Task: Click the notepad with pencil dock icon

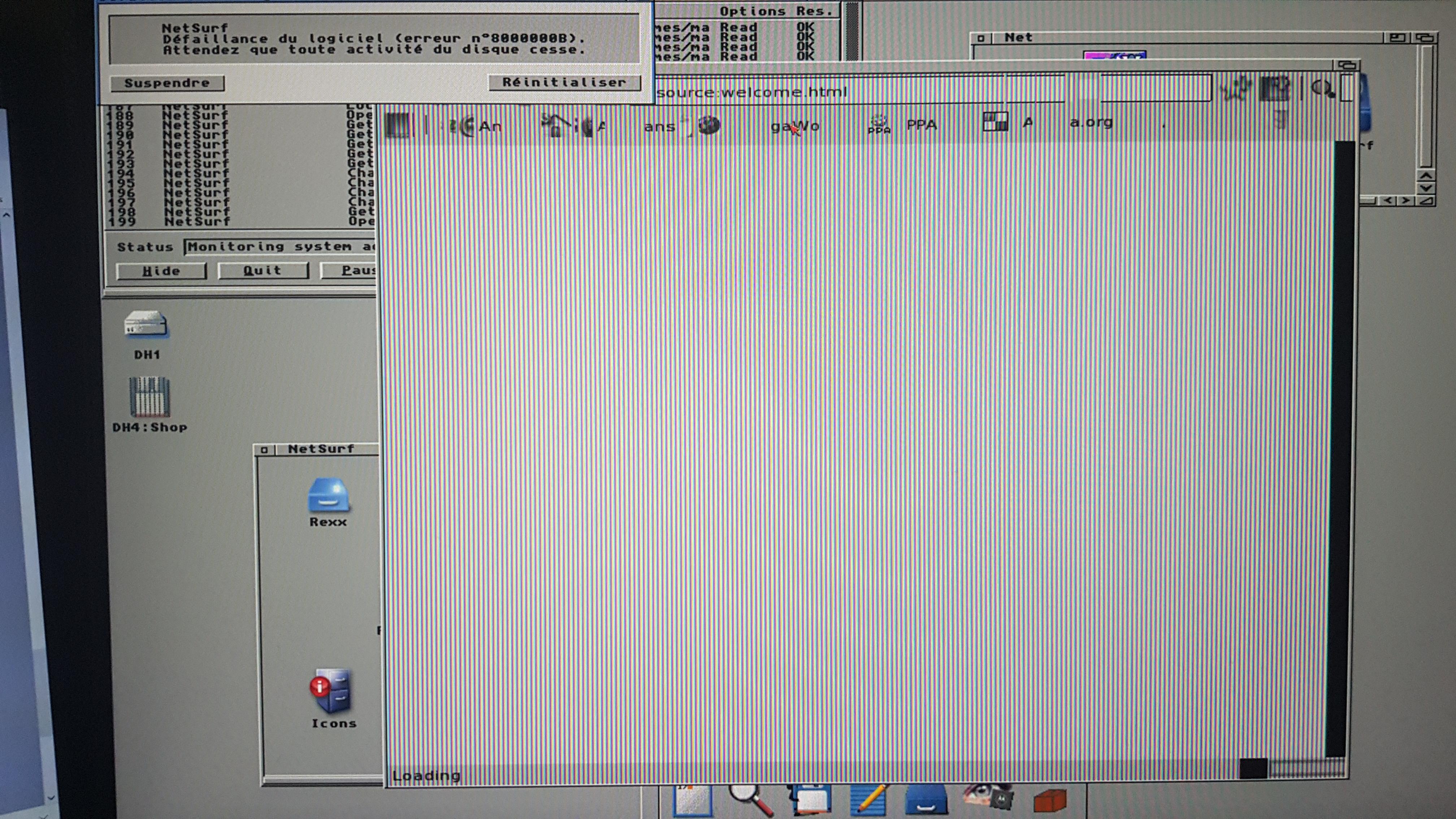Action: pyautogui.click(x=869, y=800)
